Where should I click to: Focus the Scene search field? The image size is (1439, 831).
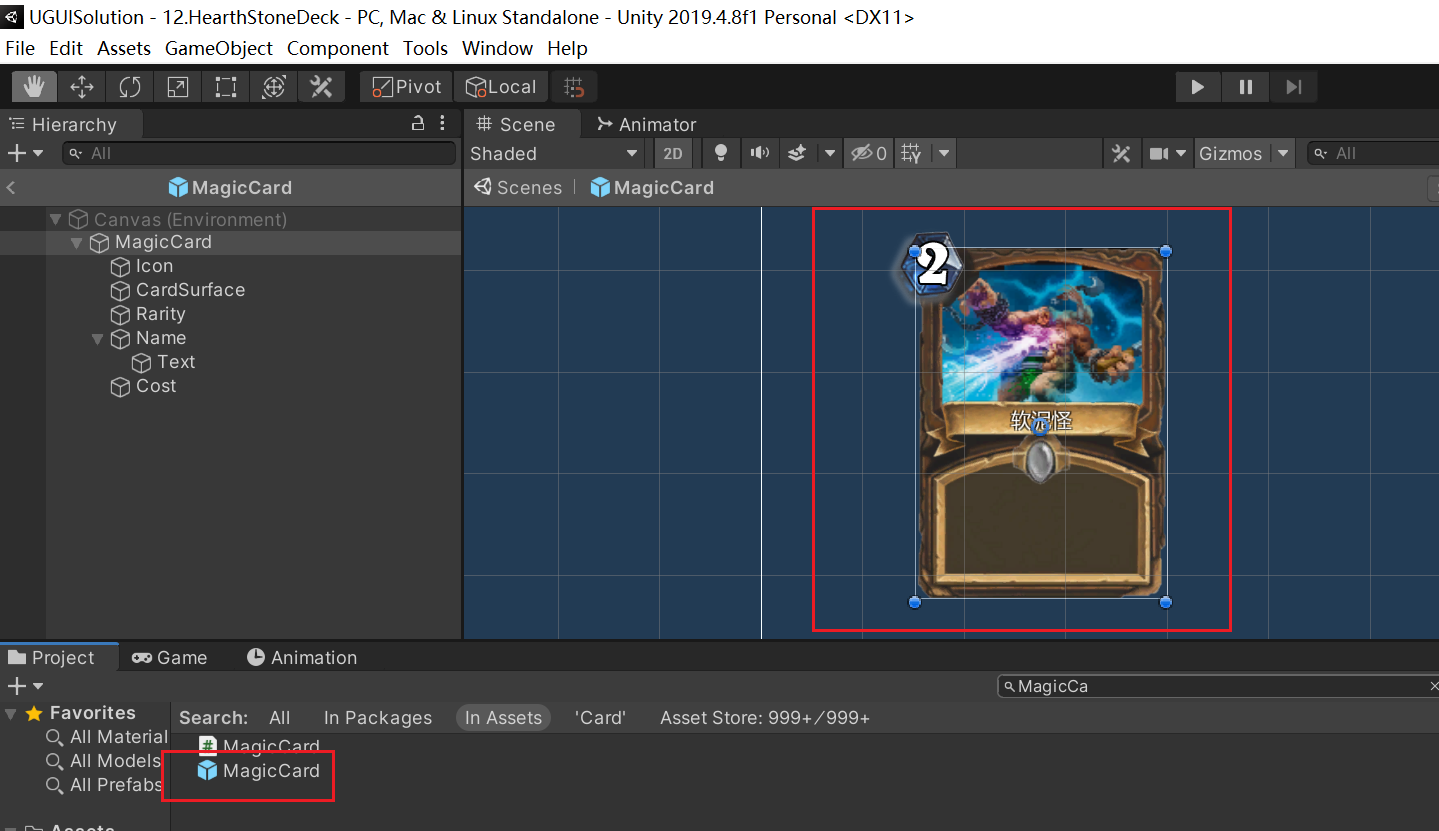[1372, 153]
